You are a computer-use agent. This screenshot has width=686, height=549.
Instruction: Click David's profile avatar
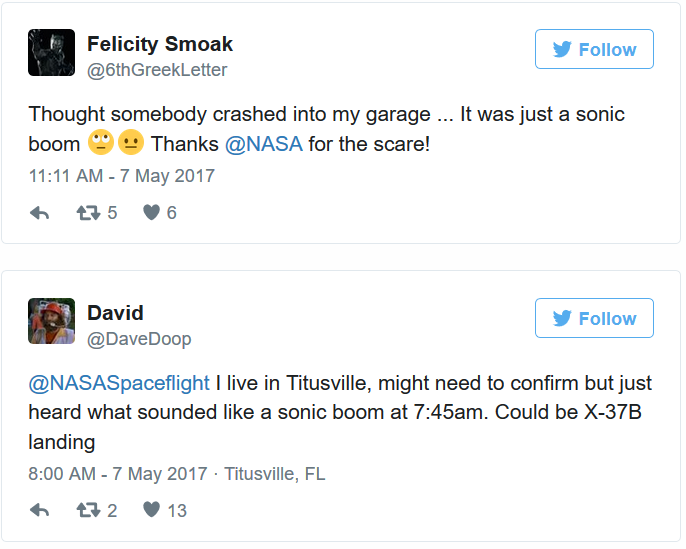coord(51,322)
